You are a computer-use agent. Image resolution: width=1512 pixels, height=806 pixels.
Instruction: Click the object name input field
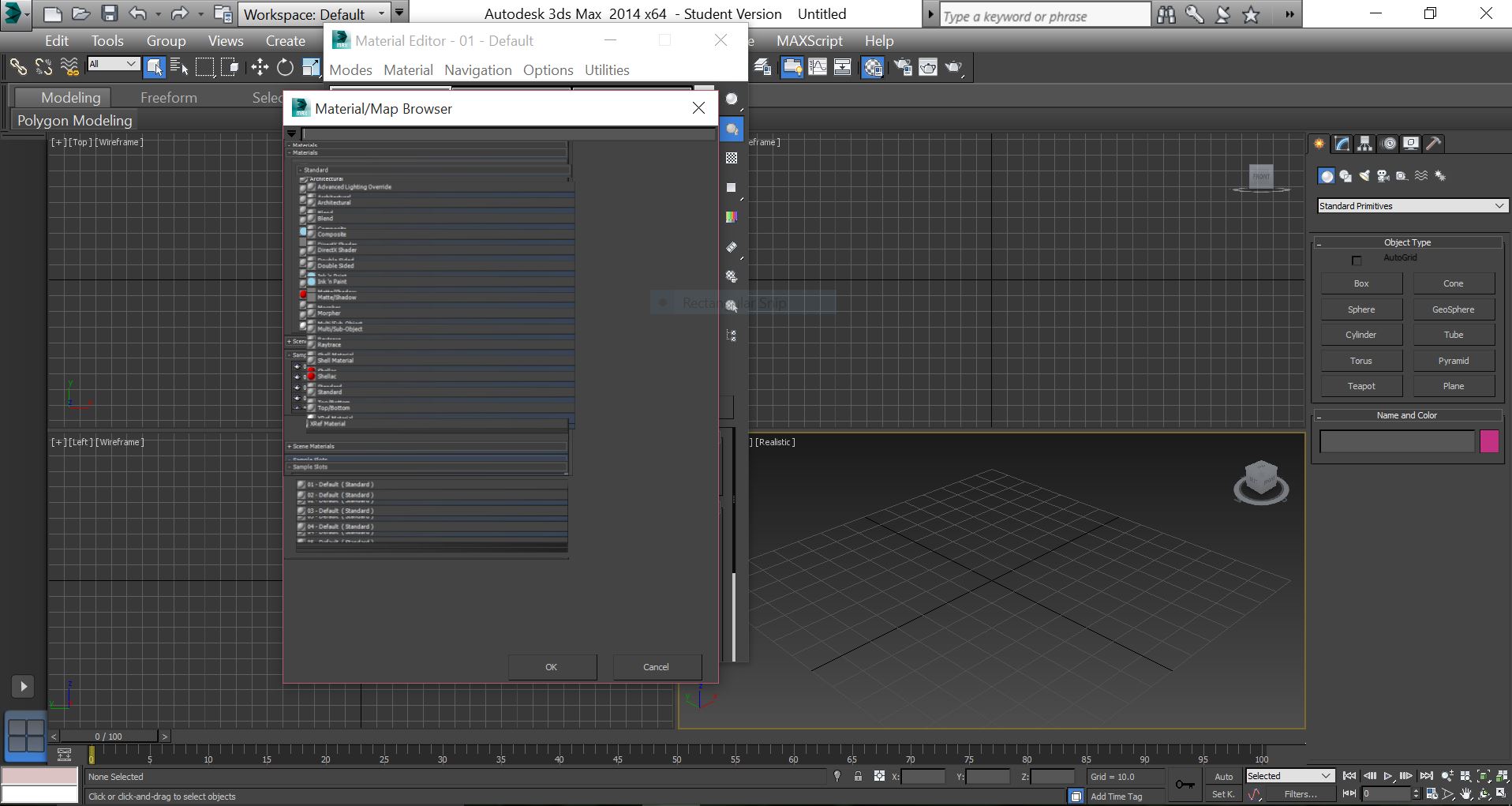[1397, 441]
